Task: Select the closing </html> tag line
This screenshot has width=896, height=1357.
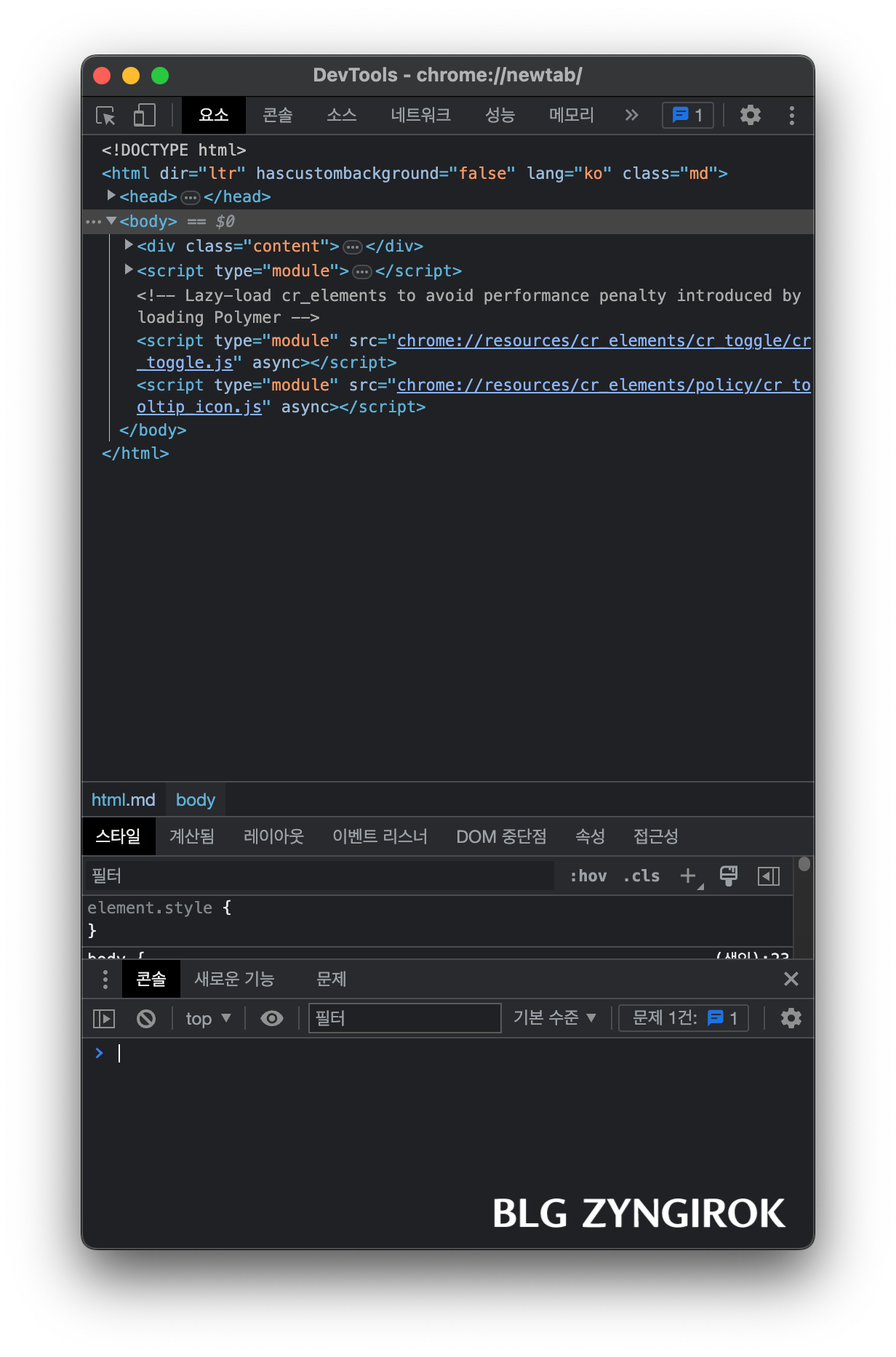Action: (135, 453)
